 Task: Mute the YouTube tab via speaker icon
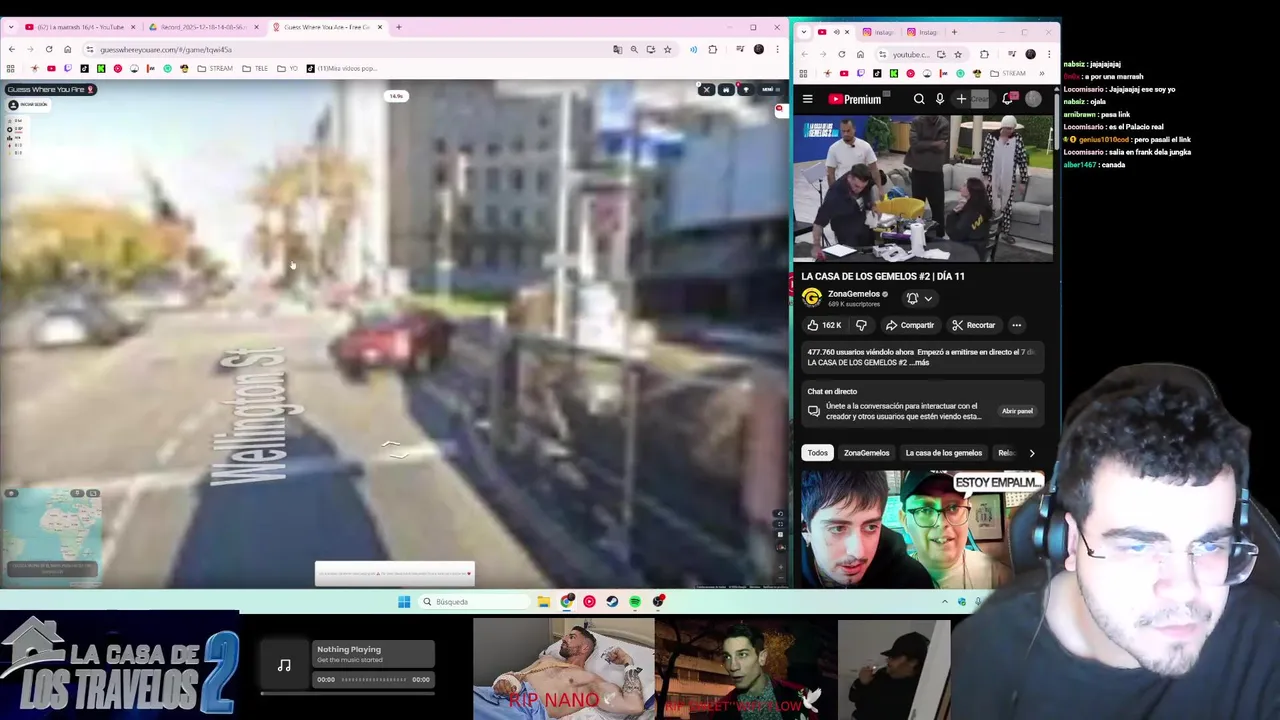[836, 32]
